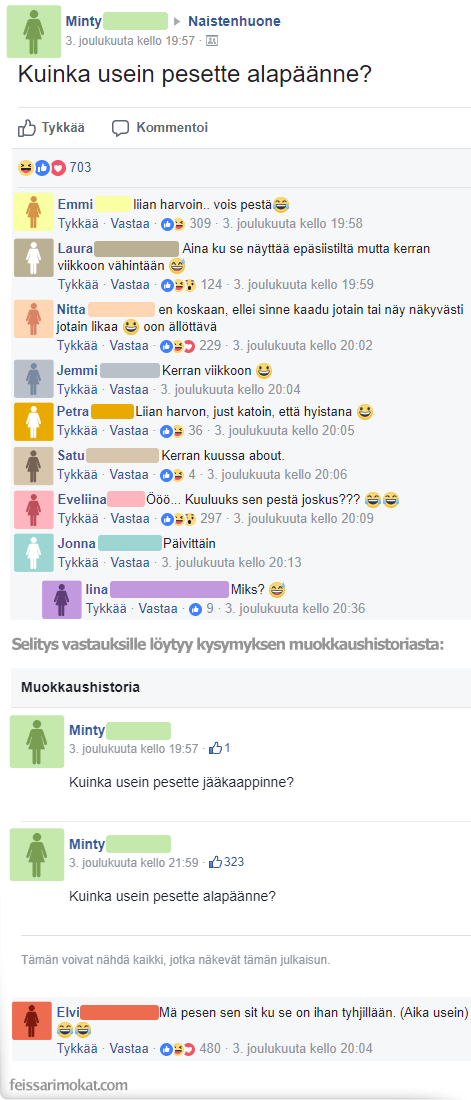471x1100 pixels.
Task: Open the post timestamp 3. joulukuuta kello 19:57
Action: click(x=130, y=41)
